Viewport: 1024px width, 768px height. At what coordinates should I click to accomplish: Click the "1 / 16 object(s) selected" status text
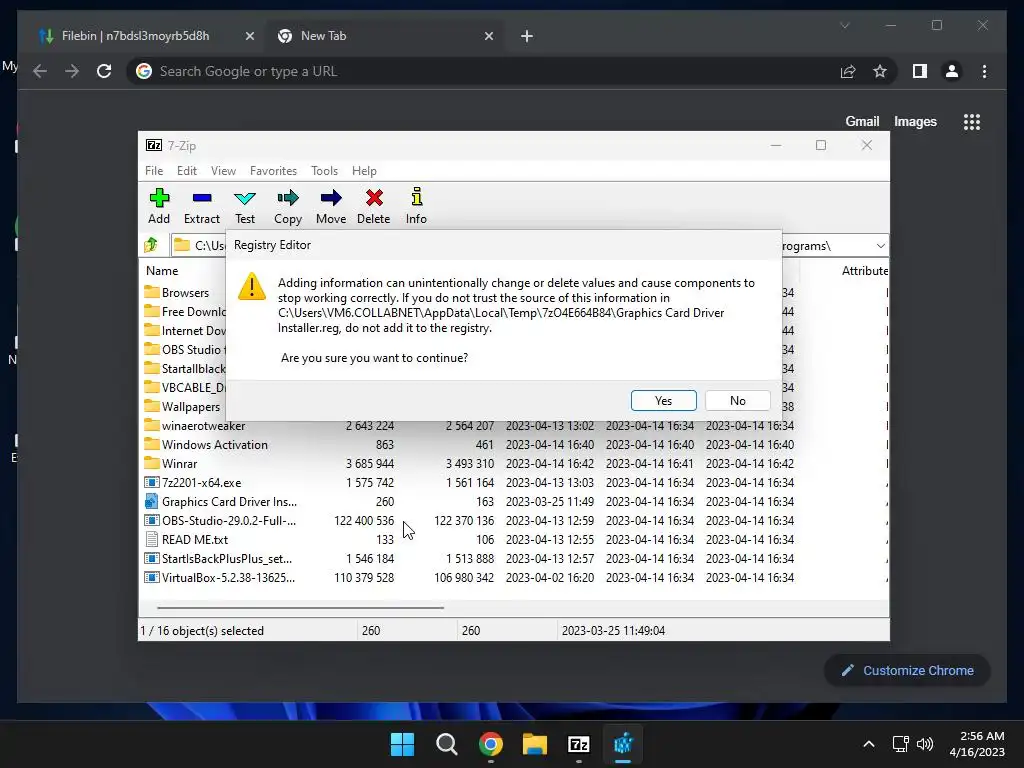[x=202, y=631]
